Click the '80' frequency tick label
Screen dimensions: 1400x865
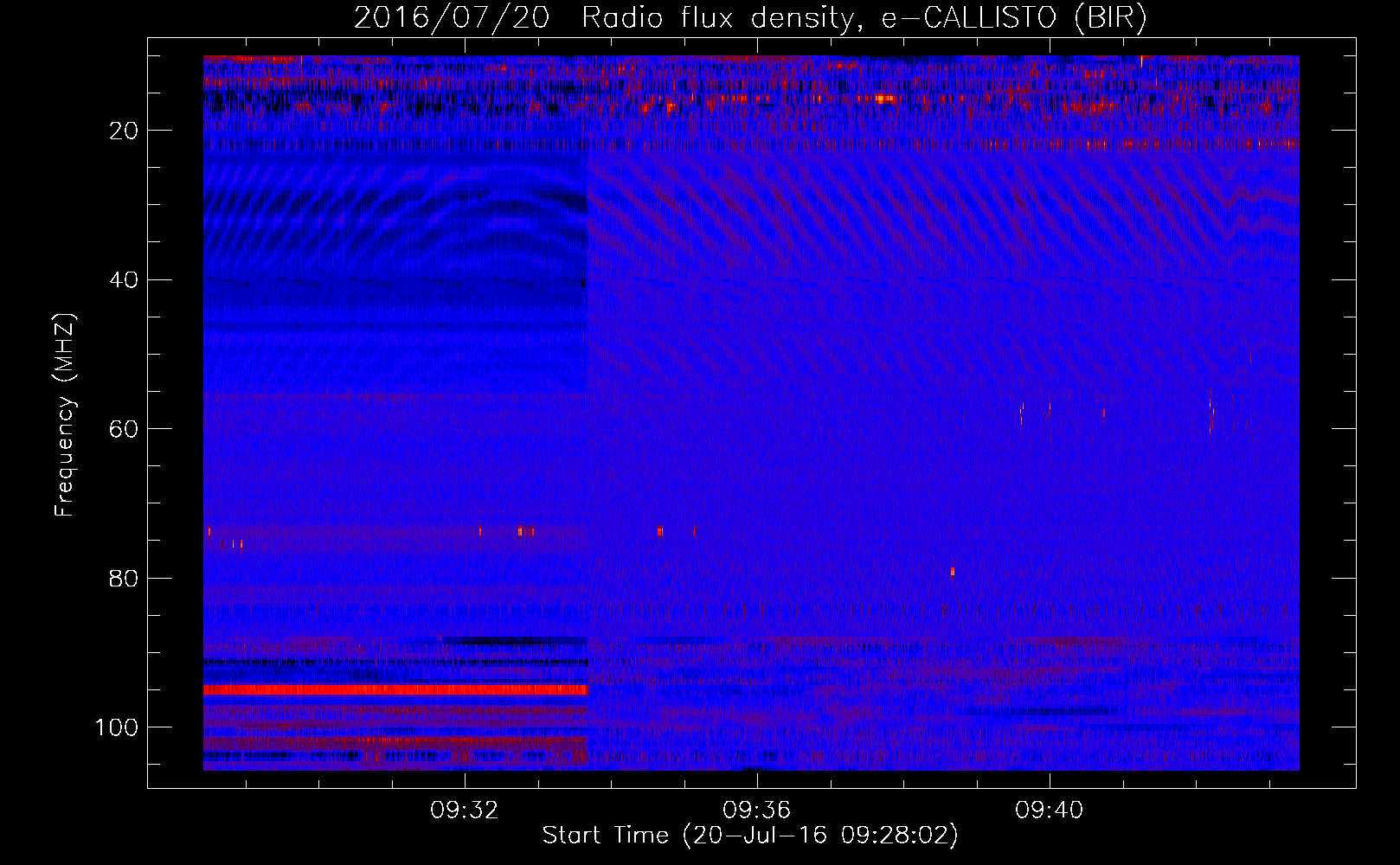pyautogui.click(x=125, y=579)
